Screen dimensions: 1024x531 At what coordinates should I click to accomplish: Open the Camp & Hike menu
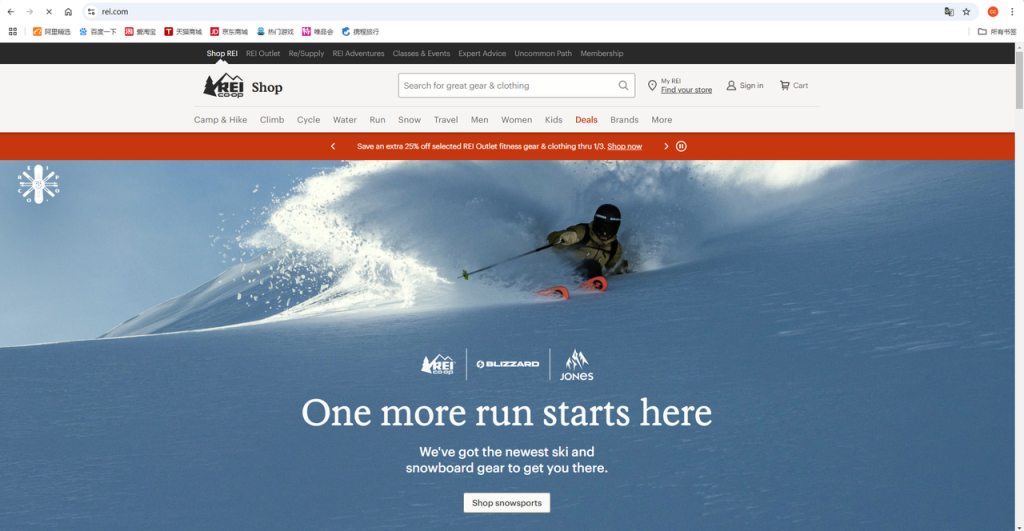pyautogui.click(x=220, y=120)
